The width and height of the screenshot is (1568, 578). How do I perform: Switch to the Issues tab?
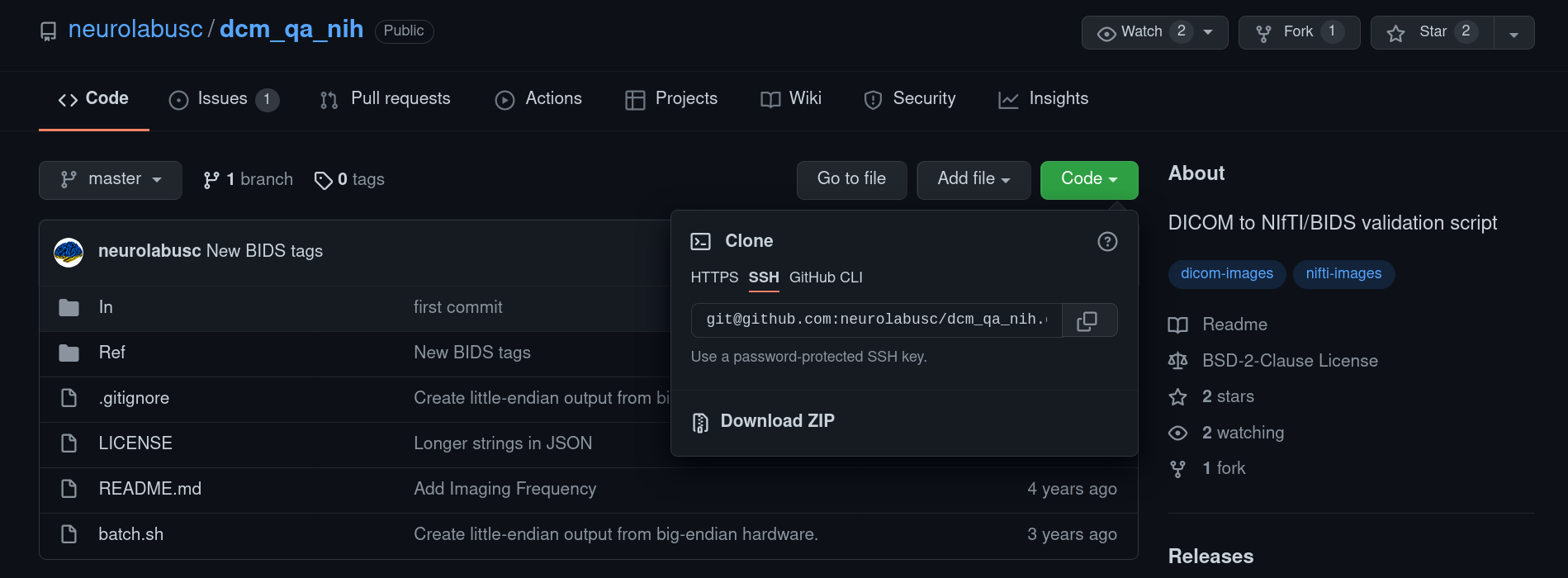tap(224, 99)
